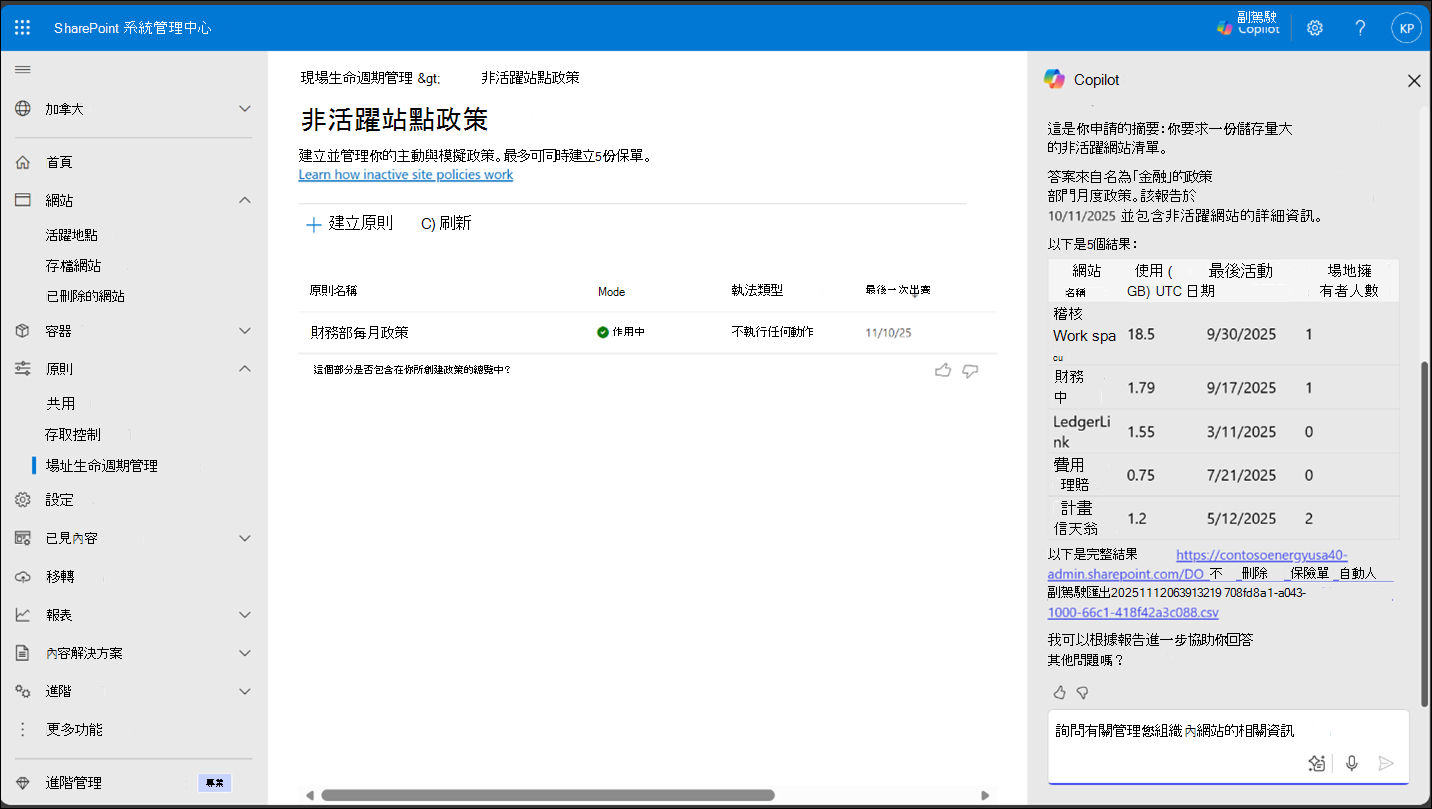Viewport: 1432px width, 809px height.
Task: Collapse navigation using the hamburger icon
Action: point(22,69)
